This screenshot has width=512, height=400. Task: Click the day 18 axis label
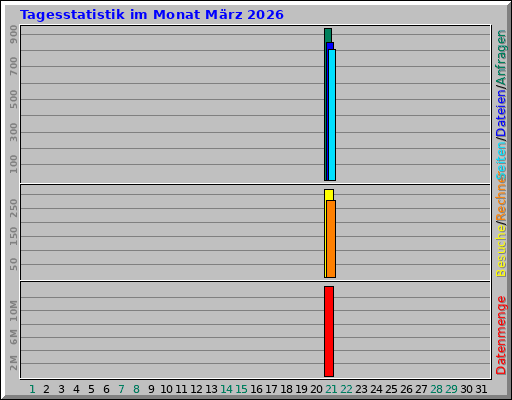click(x=286, y=389)
